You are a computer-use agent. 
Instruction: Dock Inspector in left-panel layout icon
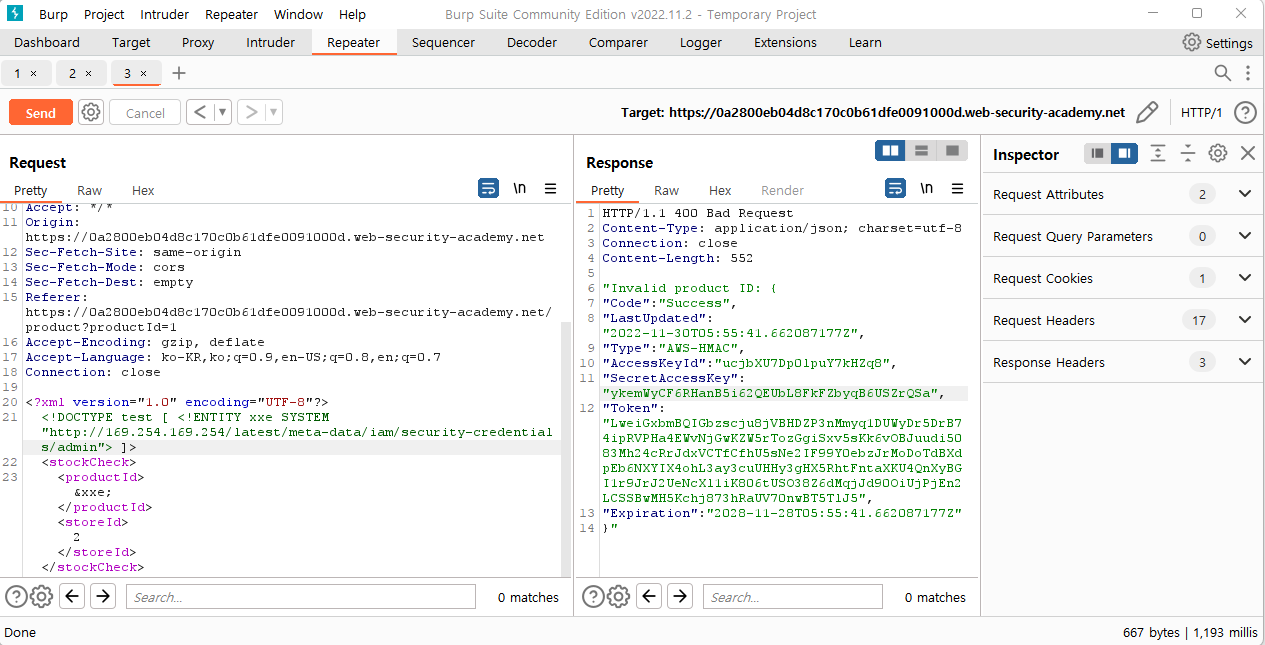point(1098,154)
